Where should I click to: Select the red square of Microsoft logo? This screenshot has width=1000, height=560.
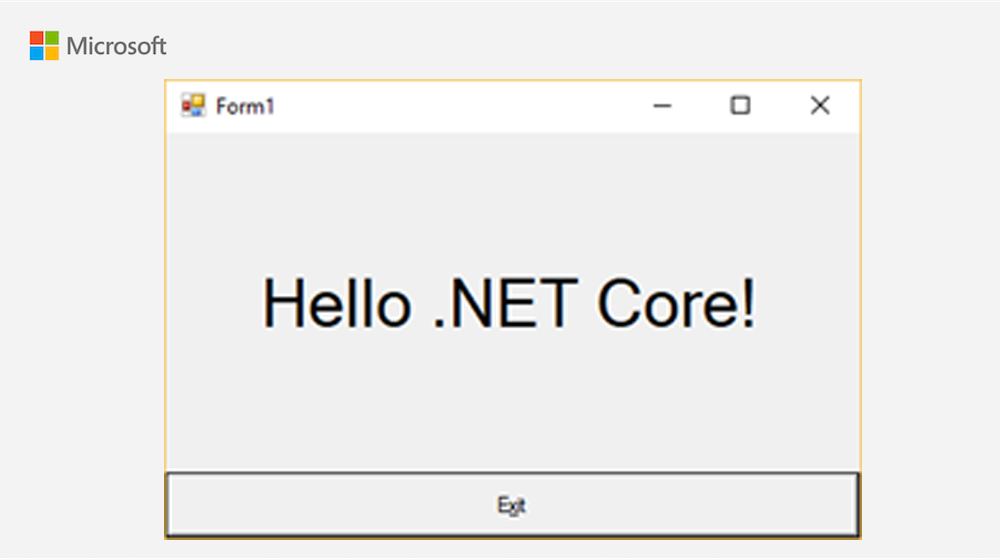coord(36,38)
